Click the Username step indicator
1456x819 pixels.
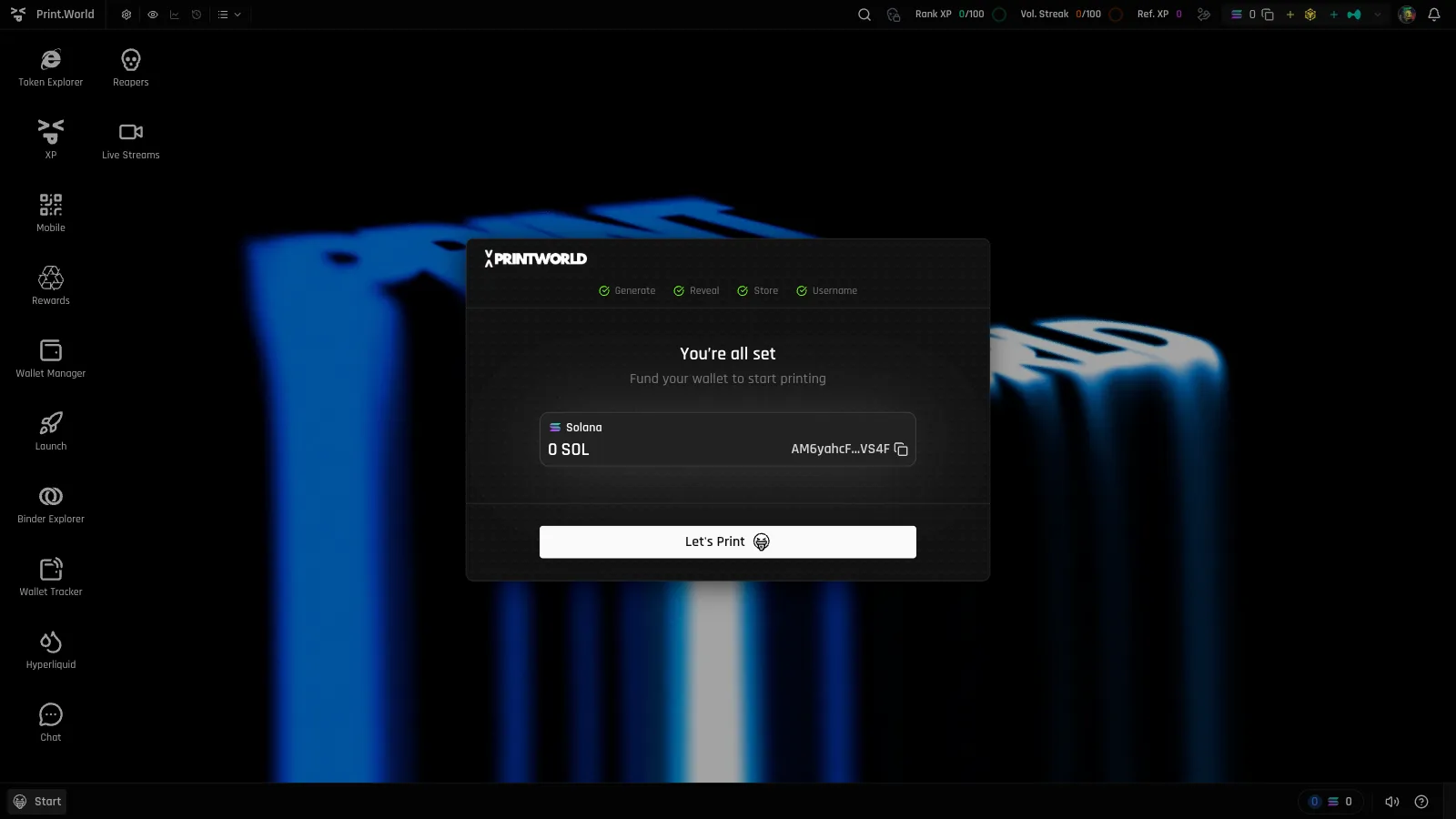(826, 291)
